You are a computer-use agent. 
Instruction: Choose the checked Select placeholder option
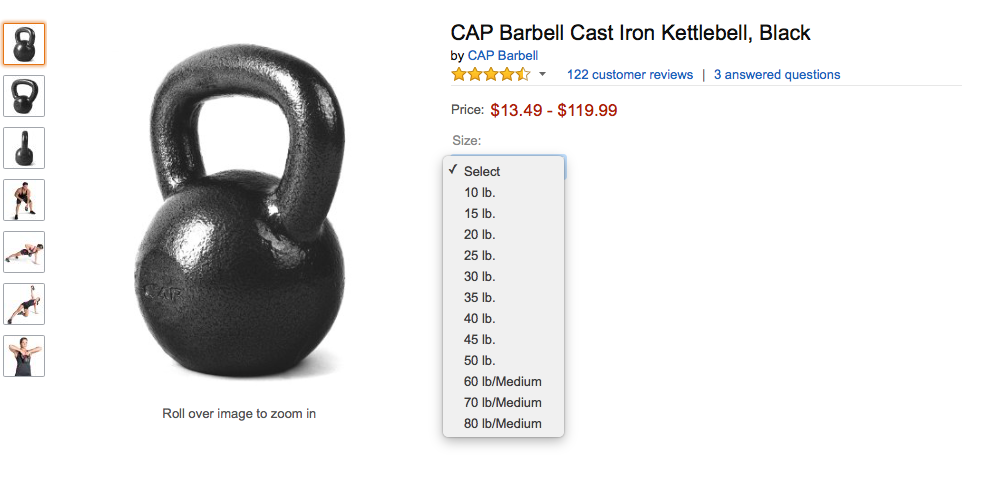[482, 171]
